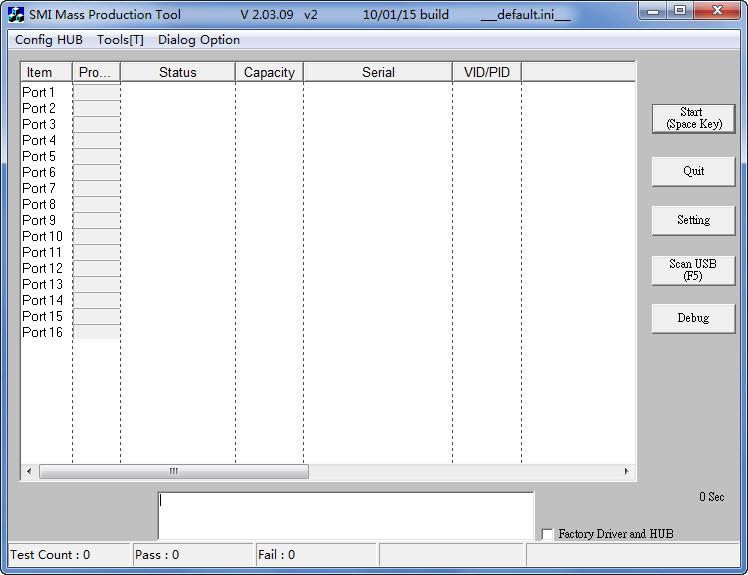Click the Start (Space Key) button
The width and height of the screenshot is (748, 575).
[x=694, y=118]
